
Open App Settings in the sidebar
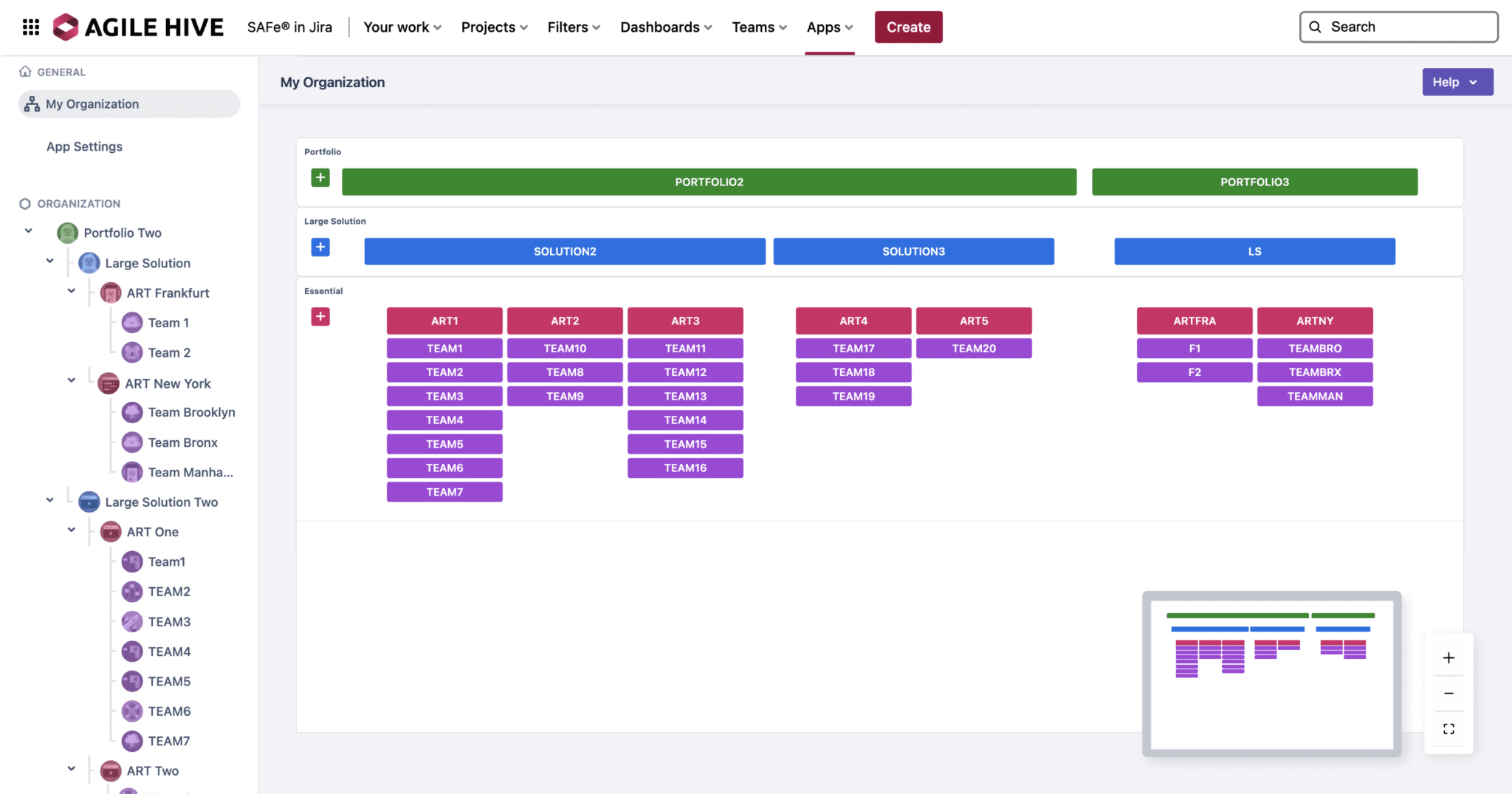pos(85,146)
